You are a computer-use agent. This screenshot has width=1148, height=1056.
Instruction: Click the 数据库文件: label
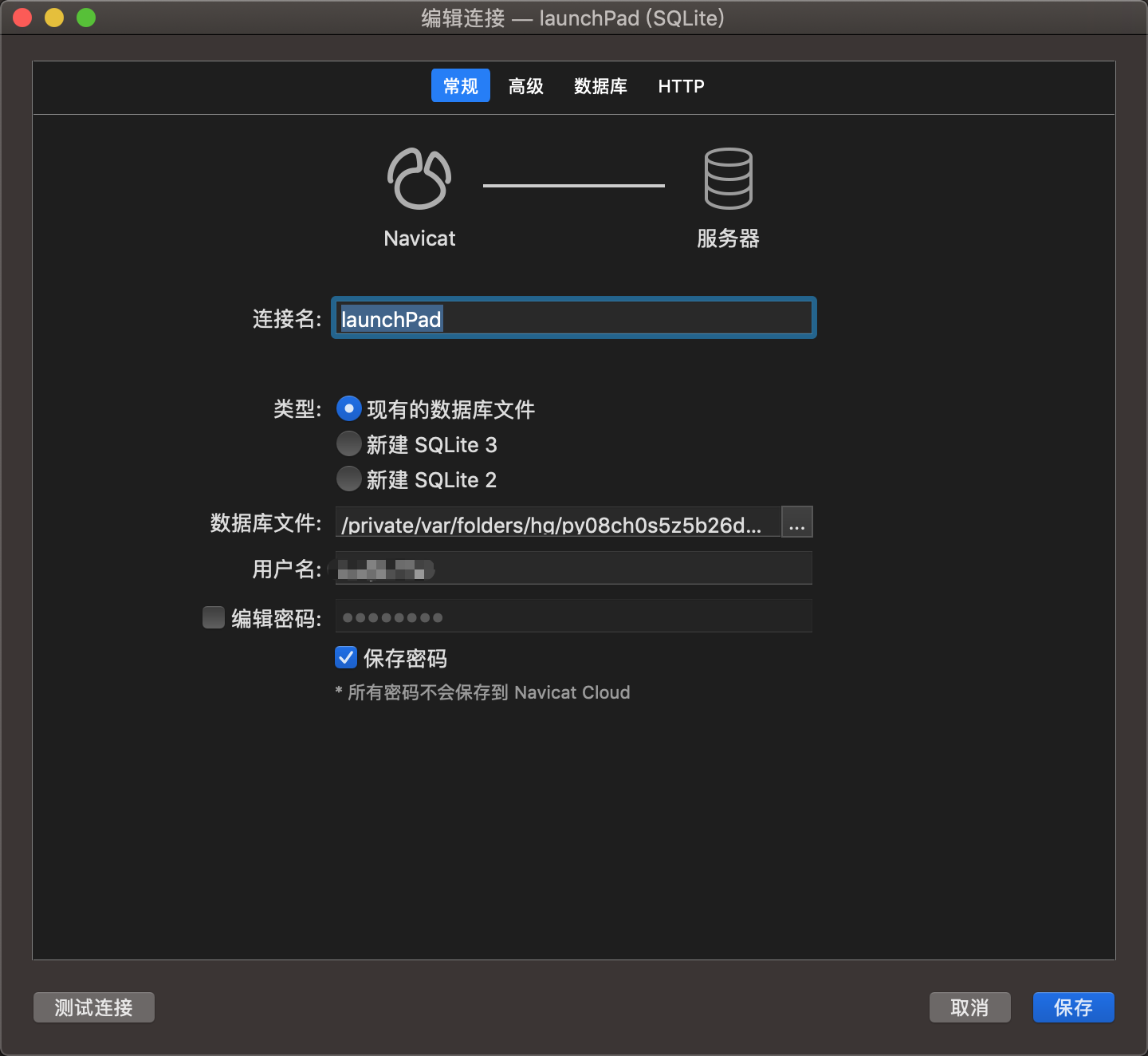click(x=265, y=523)
